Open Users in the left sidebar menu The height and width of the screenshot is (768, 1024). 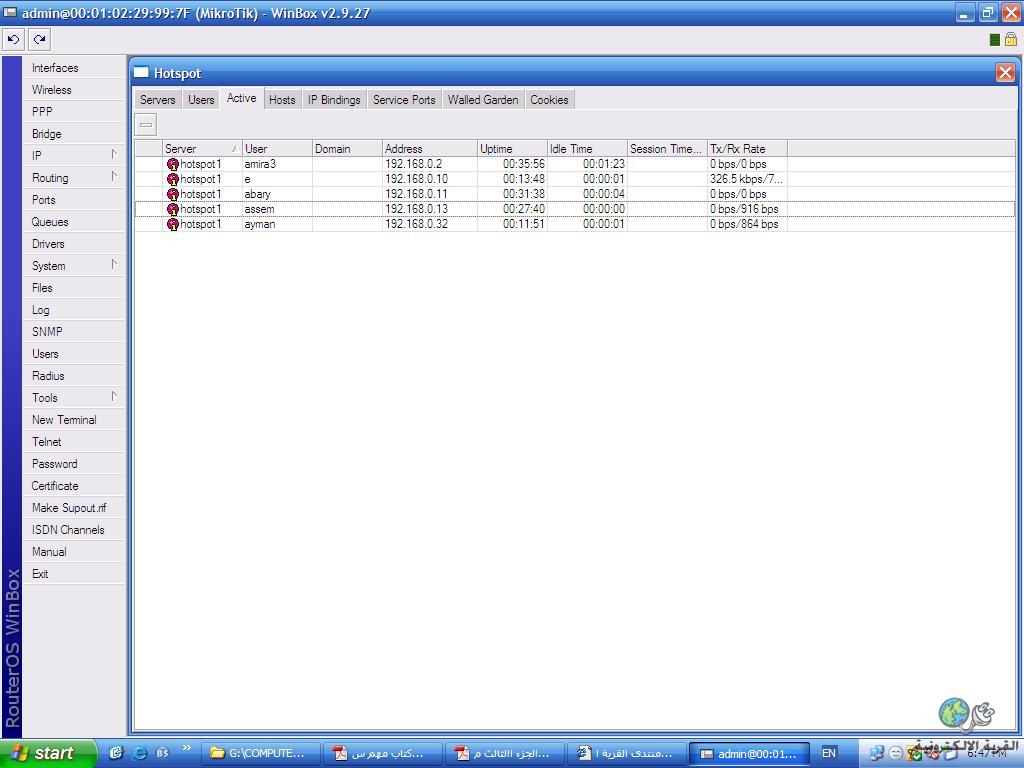74,353
